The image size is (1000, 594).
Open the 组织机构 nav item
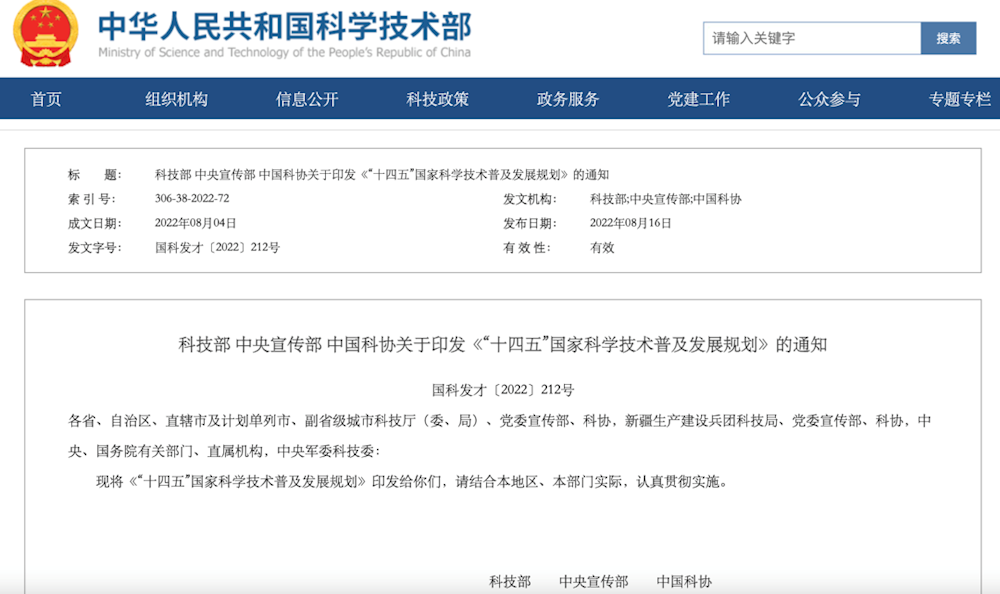[177, 99]
